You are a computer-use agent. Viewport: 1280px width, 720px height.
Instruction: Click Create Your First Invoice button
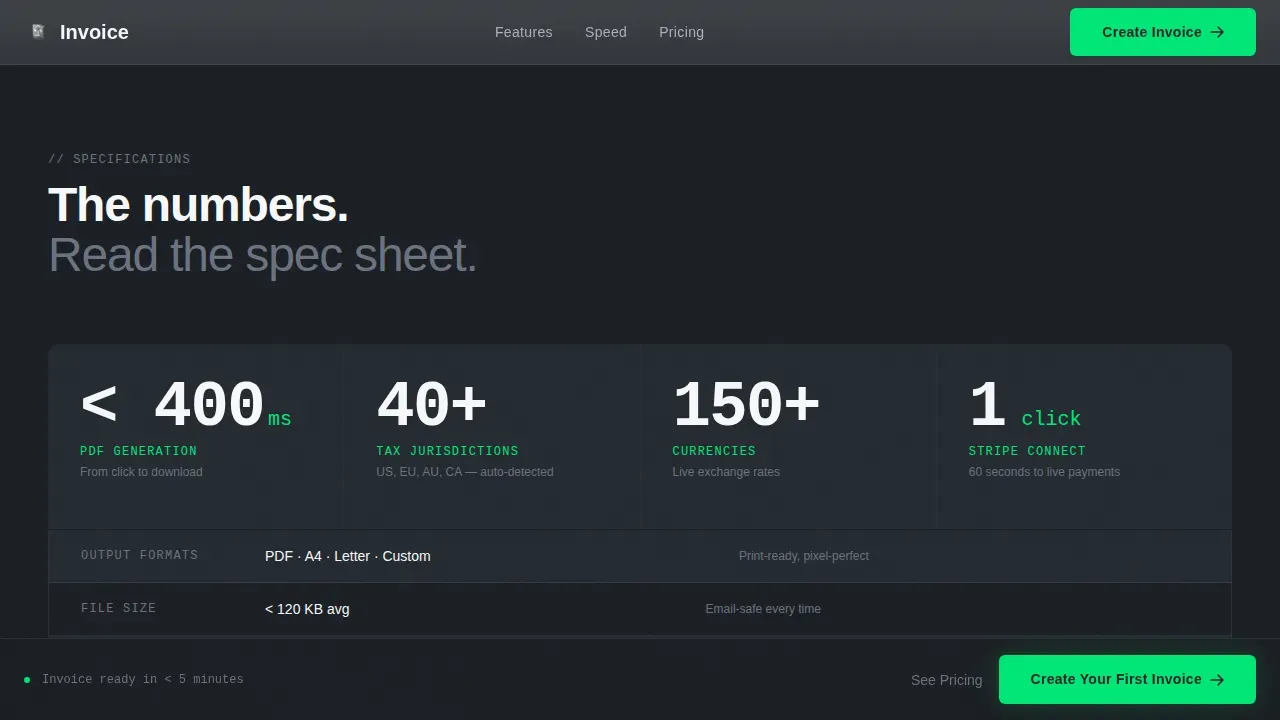pos(1127,679)
